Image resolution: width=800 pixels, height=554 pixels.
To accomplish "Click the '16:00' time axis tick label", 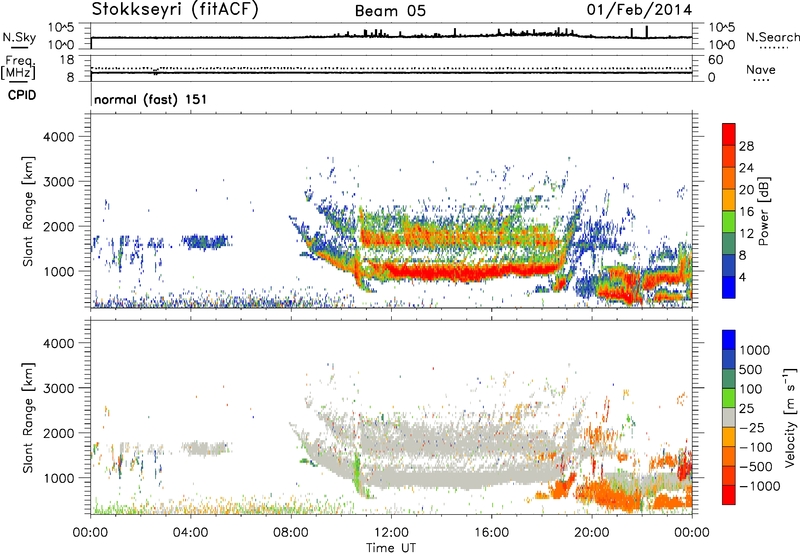I will [x=491, y=533].
